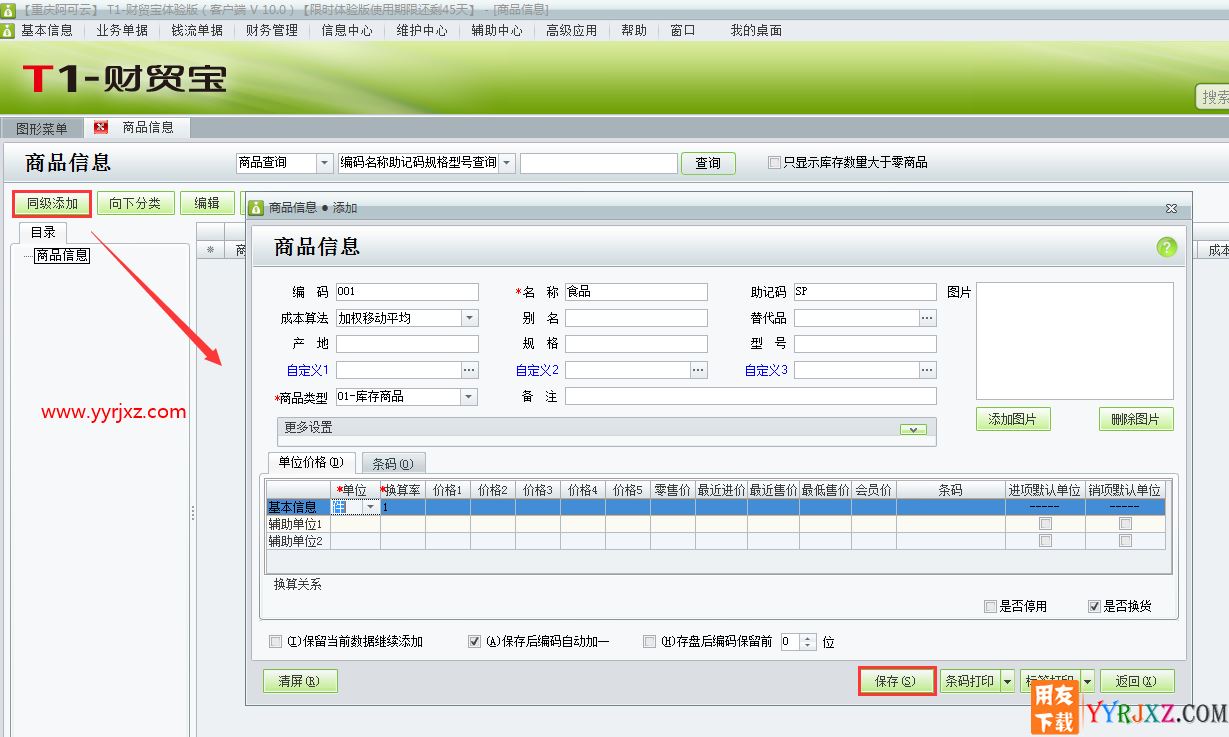Click the 商品信息·添加 dialog title icon
Screen dimensions: 1229x737
click(x=257, y=208)
